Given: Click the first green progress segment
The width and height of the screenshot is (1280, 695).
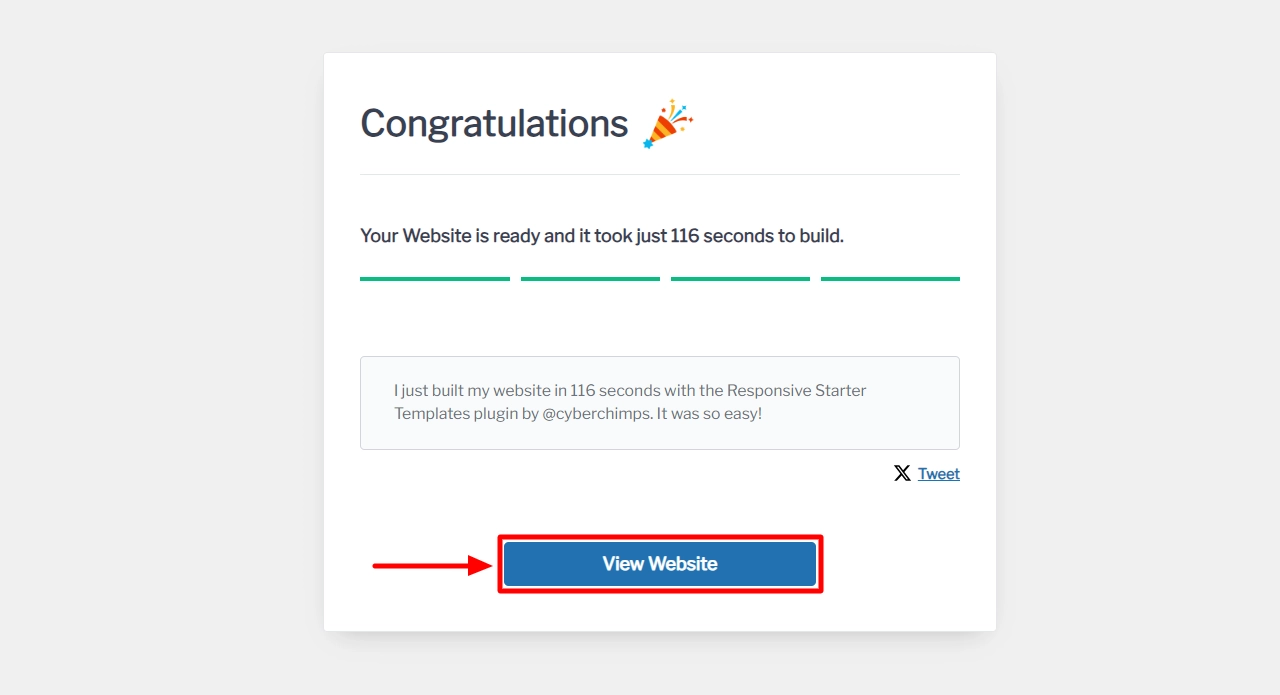Looking at the screenshot, I should pos(434,277).
